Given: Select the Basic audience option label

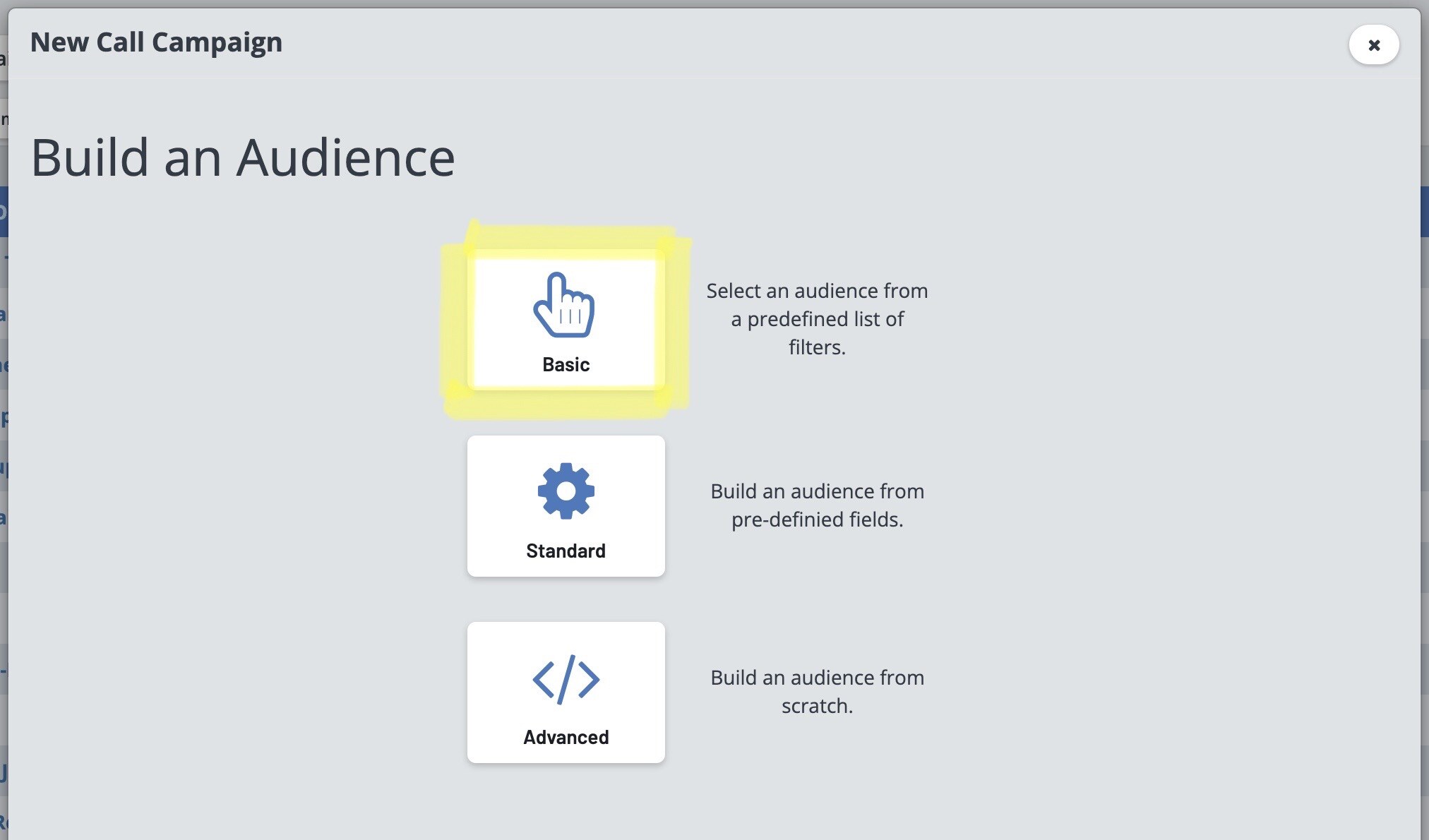Looking at the screenshot, I should pyautogui.click(x=566, y=364).
